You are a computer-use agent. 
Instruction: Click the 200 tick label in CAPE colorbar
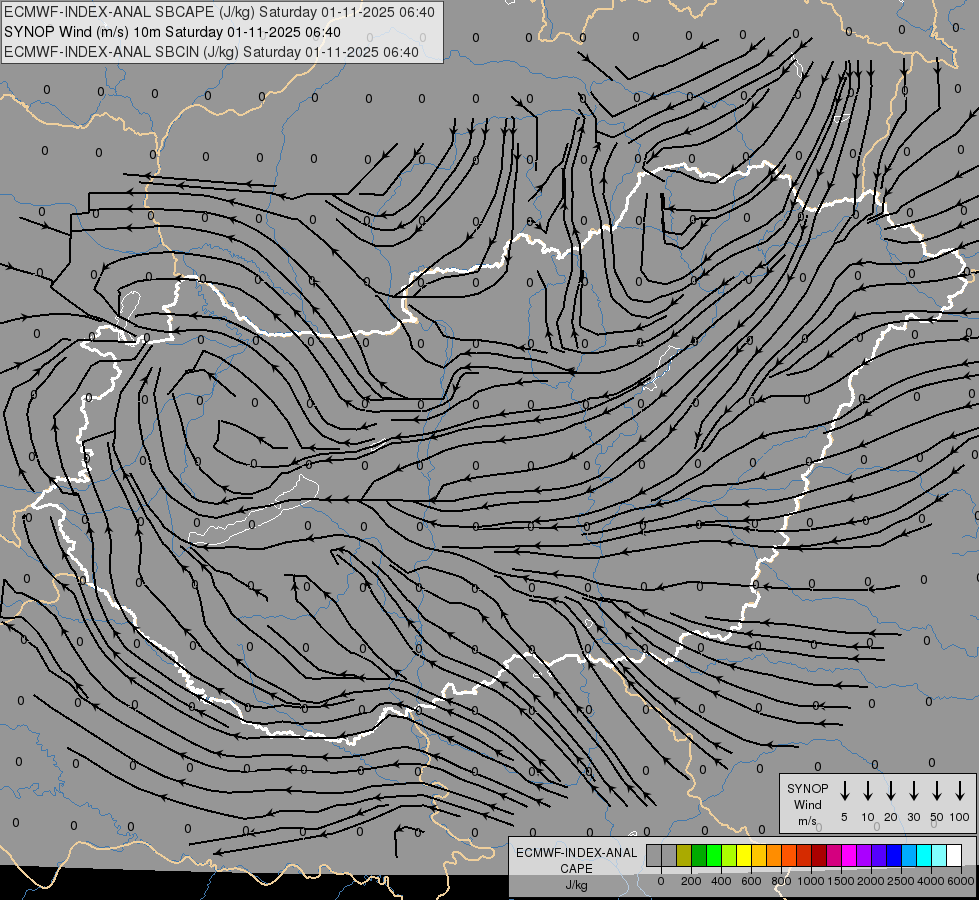coord(691,881)
